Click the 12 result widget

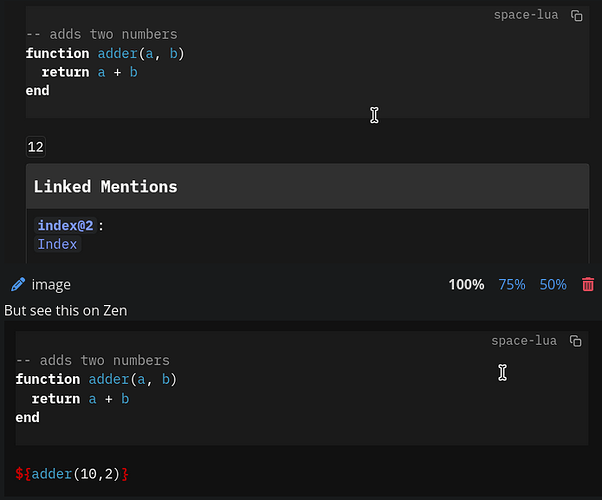[36, 147]
